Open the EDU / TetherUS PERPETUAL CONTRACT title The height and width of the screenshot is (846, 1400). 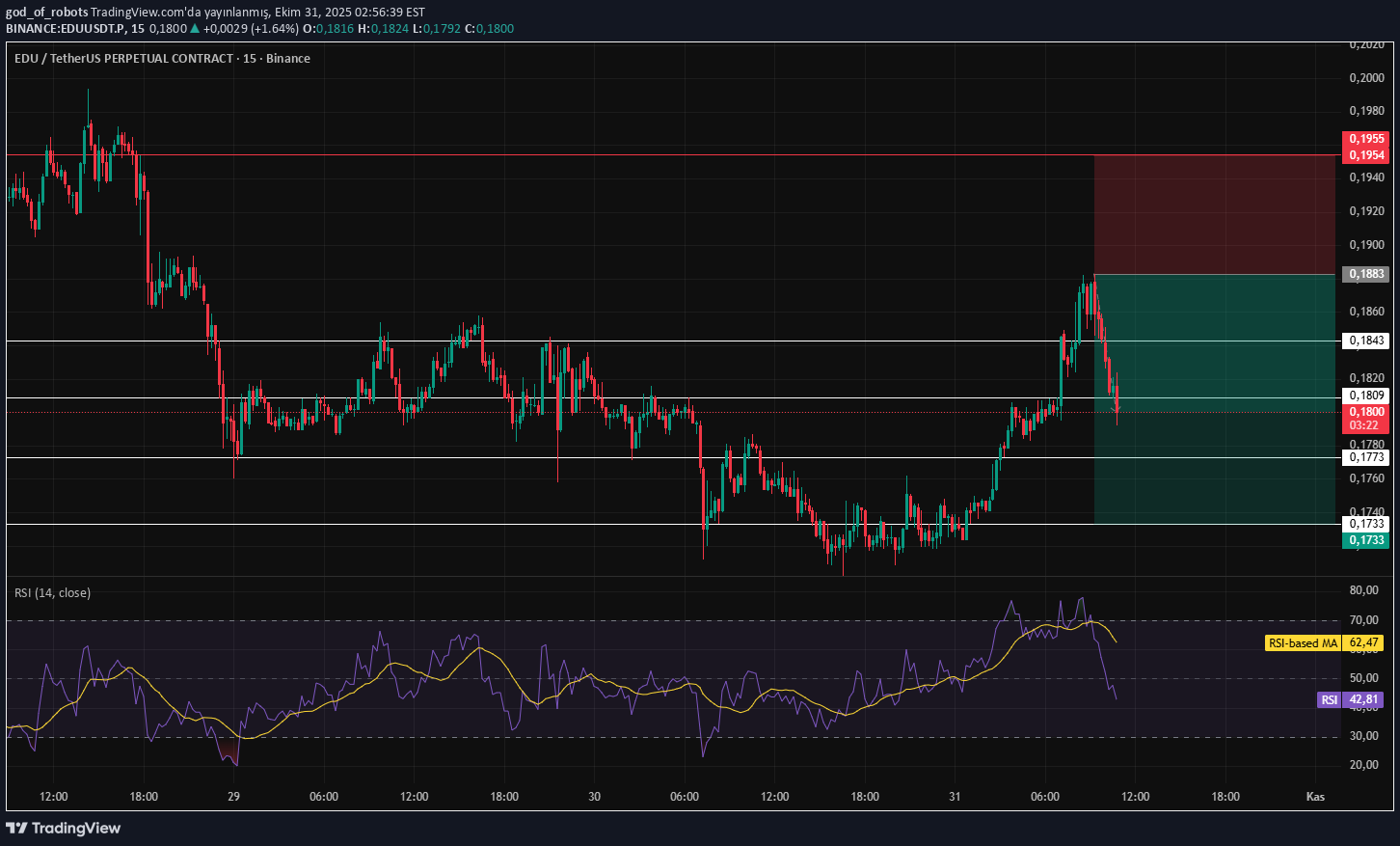[123, 58]
